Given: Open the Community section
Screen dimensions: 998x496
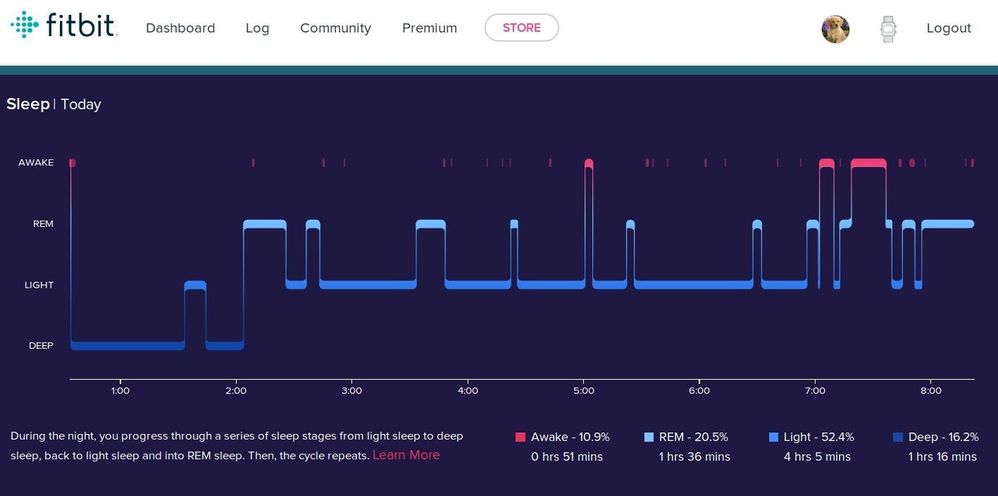Looking at the screenshot, I should click(335, 28).
